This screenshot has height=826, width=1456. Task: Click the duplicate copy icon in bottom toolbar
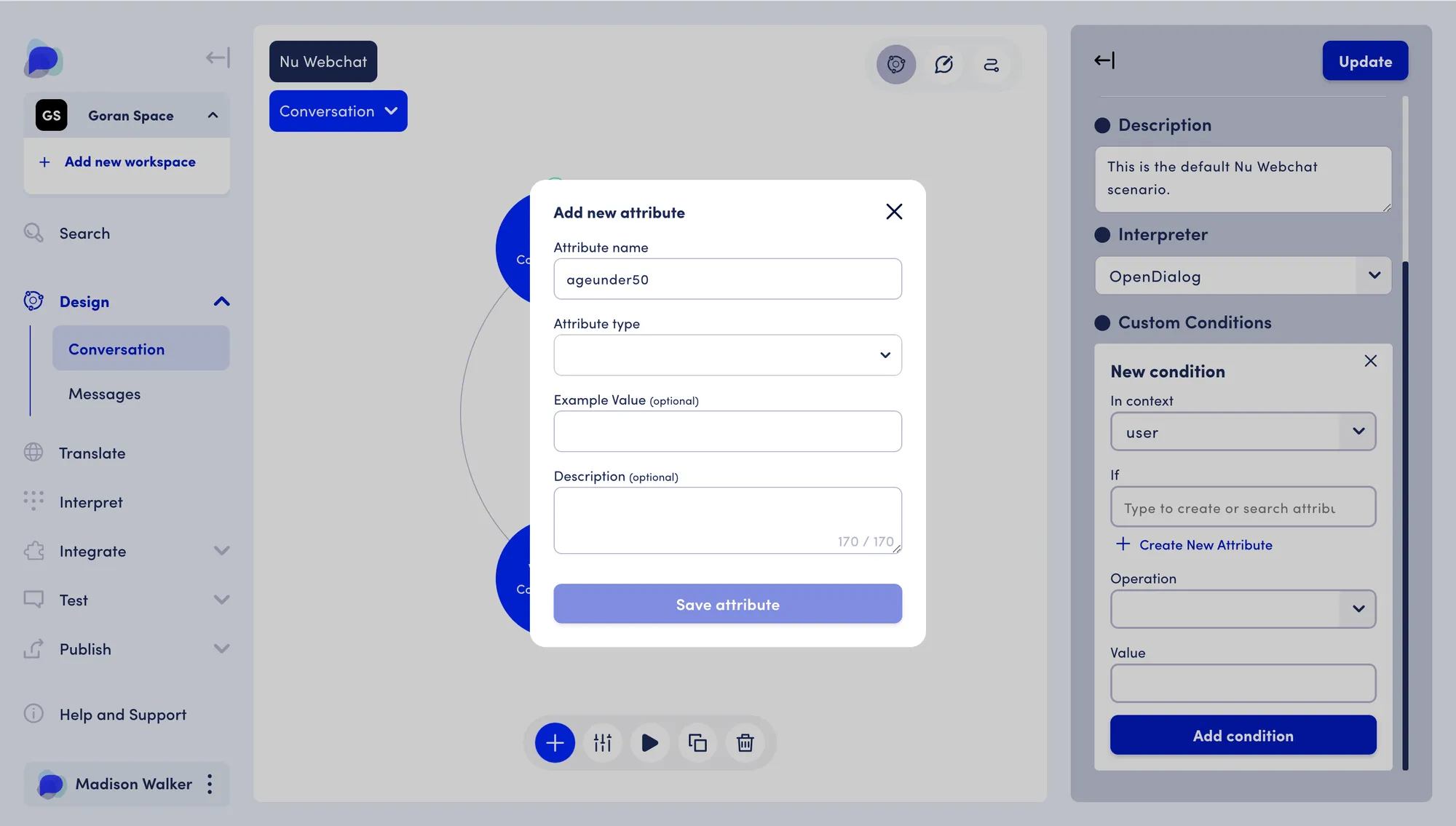[x=697, y=742]
